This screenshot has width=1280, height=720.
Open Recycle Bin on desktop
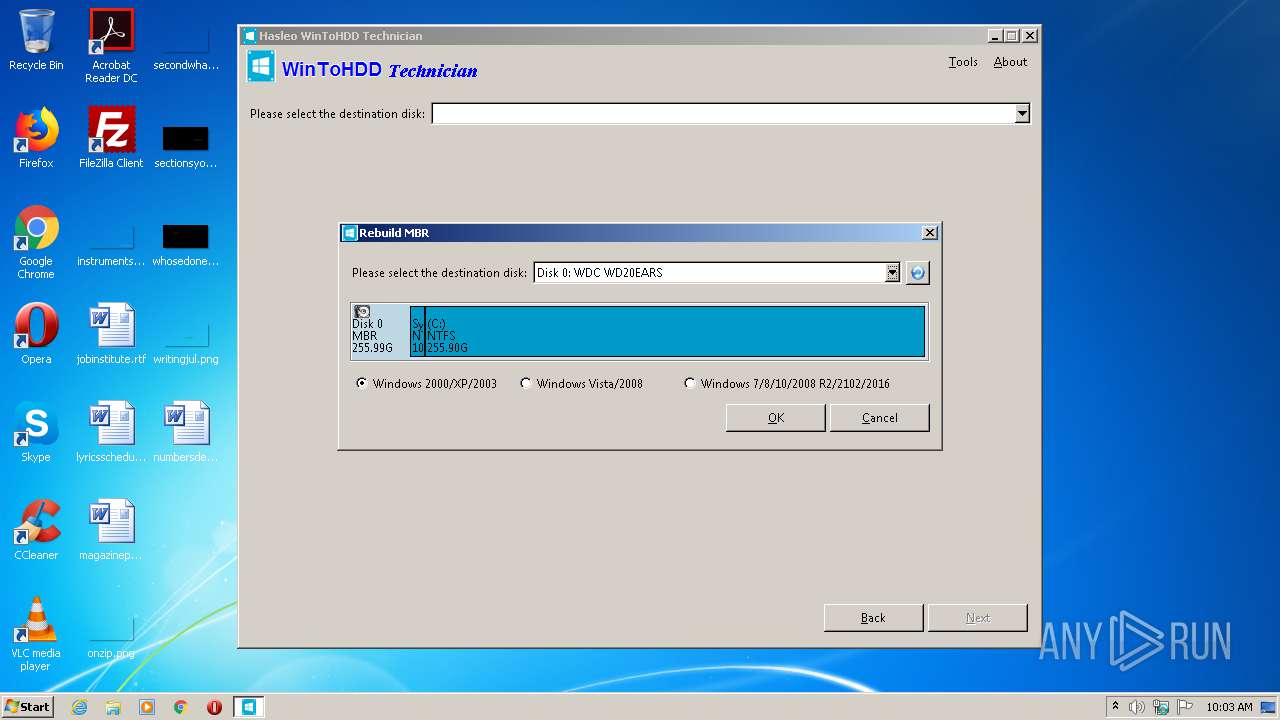click(36, 40)
